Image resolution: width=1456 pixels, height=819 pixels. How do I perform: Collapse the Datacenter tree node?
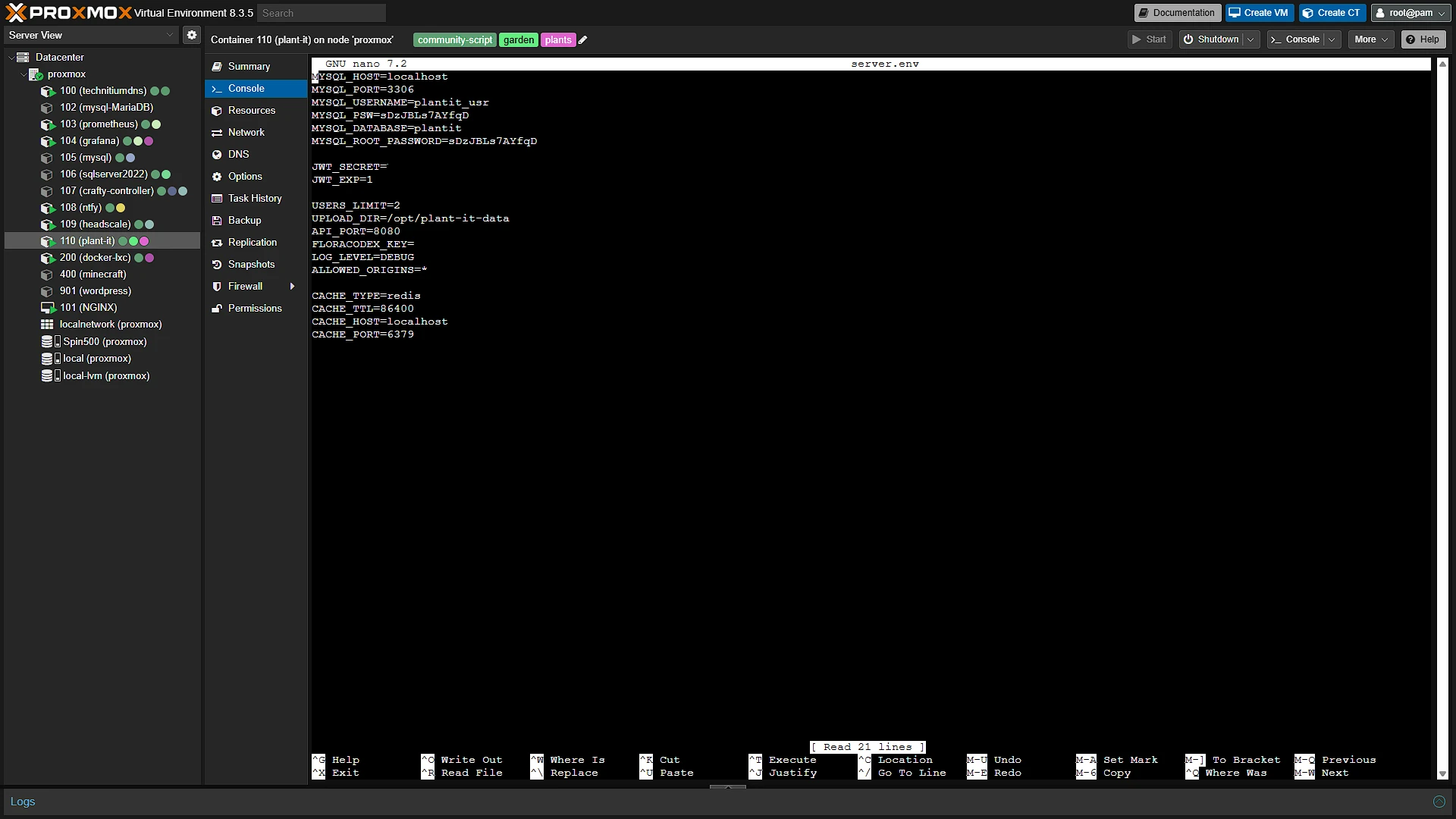[11, 58]
